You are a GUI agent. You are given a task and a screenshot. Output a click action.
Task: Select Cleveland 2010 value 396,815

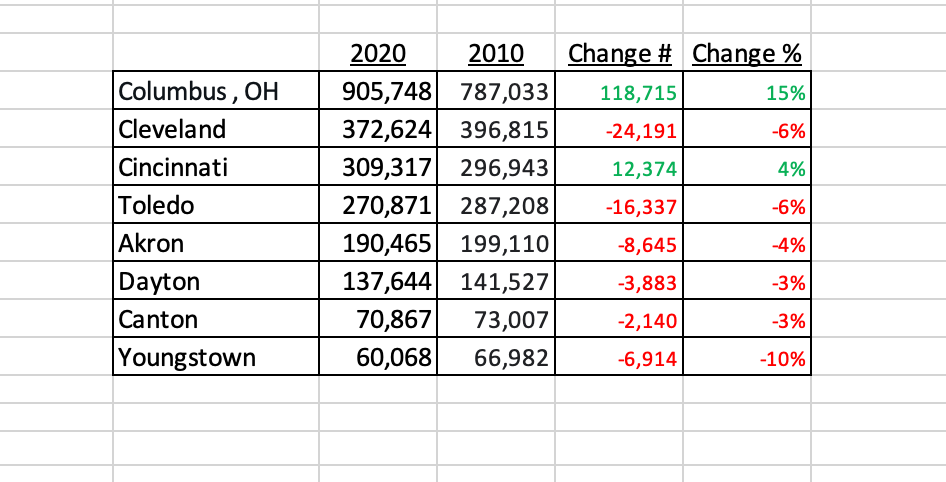coord(497,128)
